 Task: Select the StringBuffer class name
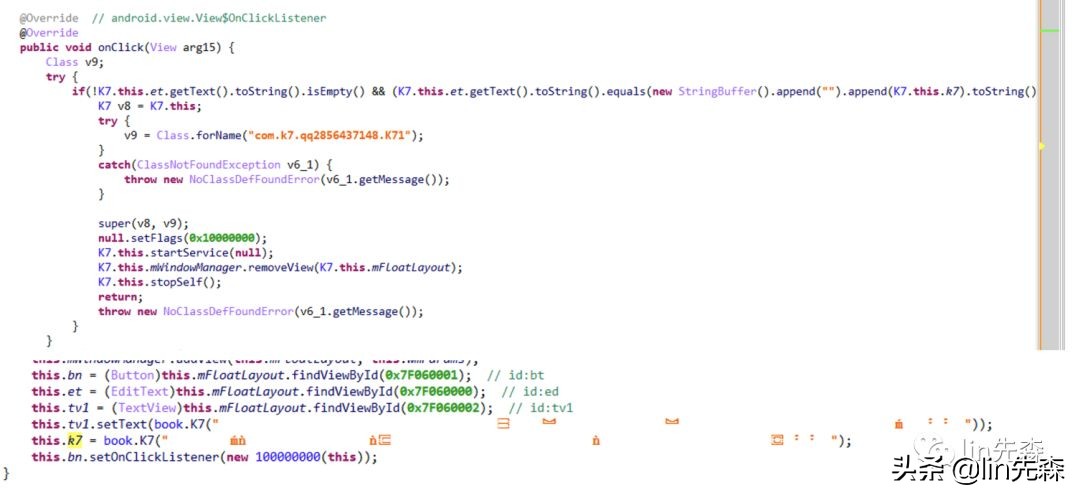716,92
